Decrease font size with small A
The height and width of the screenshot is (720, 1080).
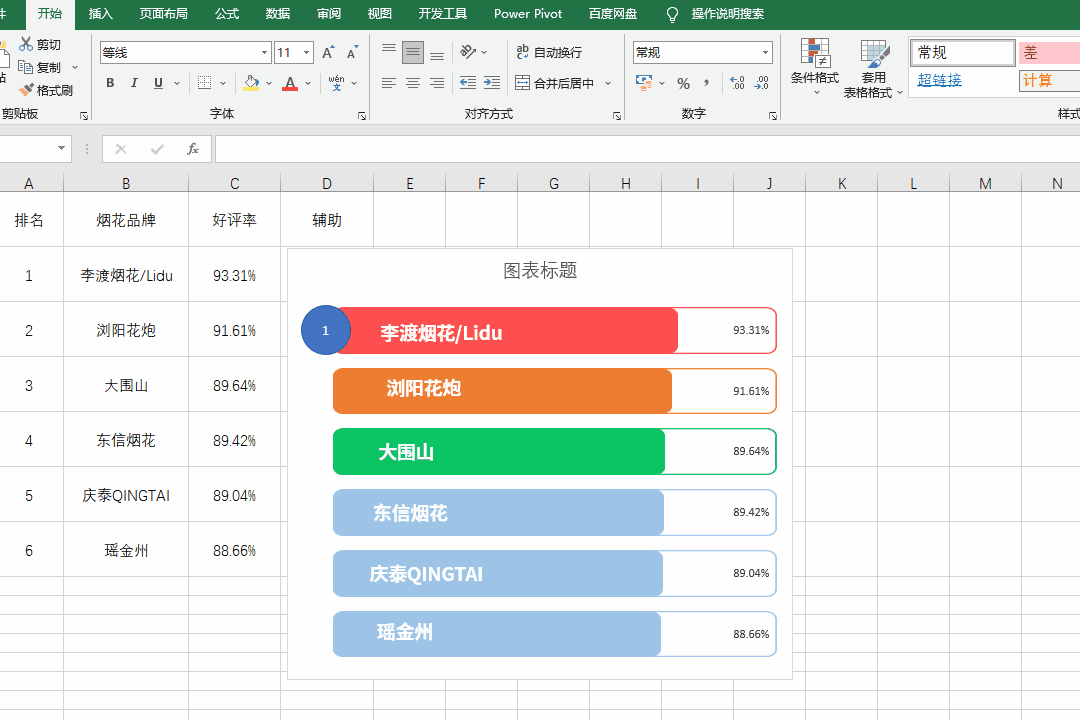click(x=352, y=52)
